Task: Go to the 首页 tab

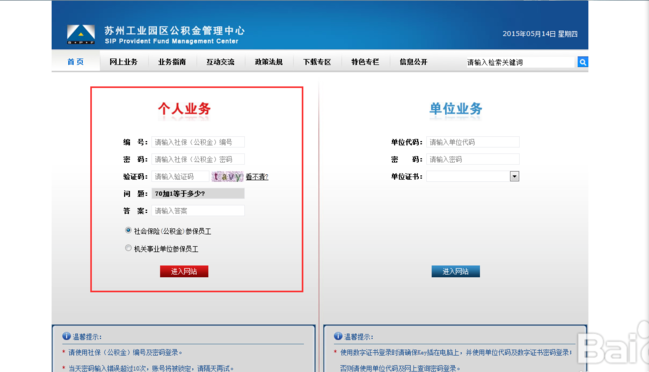Action: (75, 62)
